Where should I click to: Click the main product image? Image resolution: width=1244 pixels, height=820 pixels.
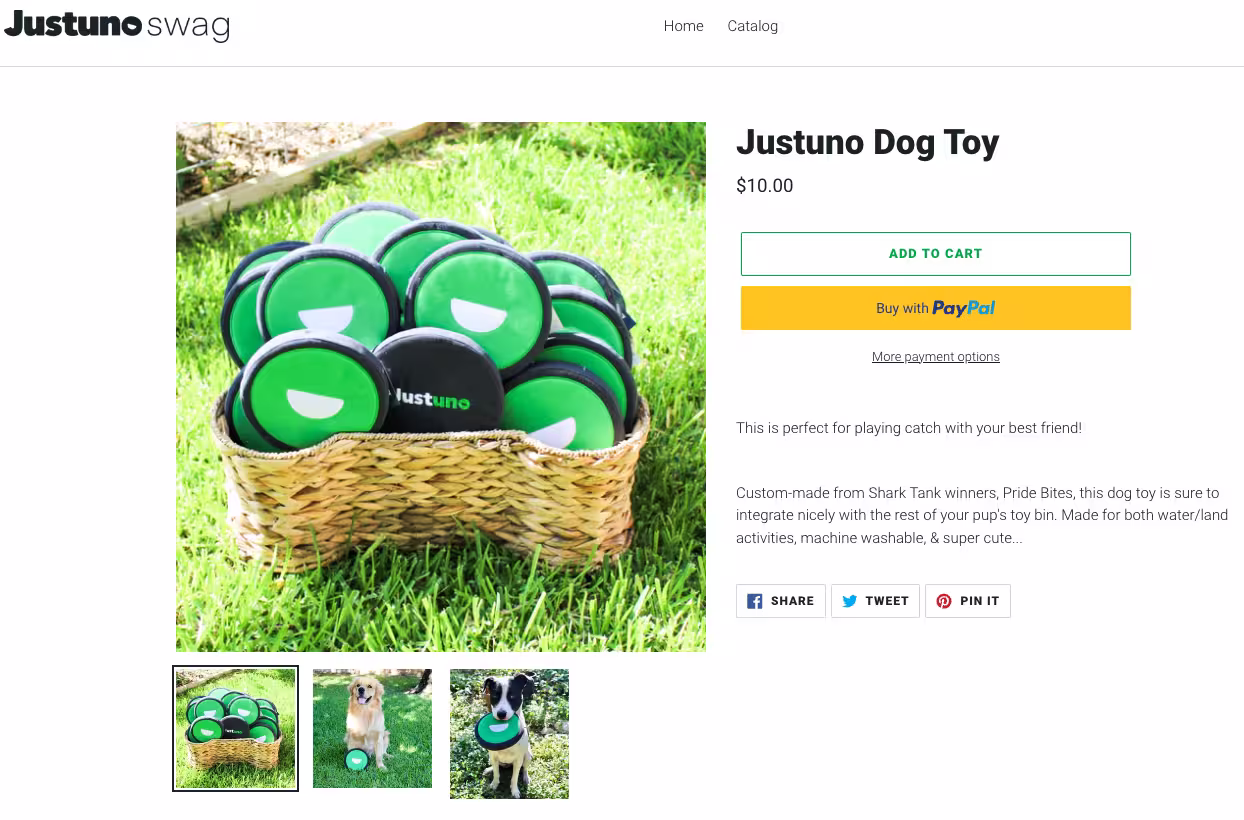(441, 387)
